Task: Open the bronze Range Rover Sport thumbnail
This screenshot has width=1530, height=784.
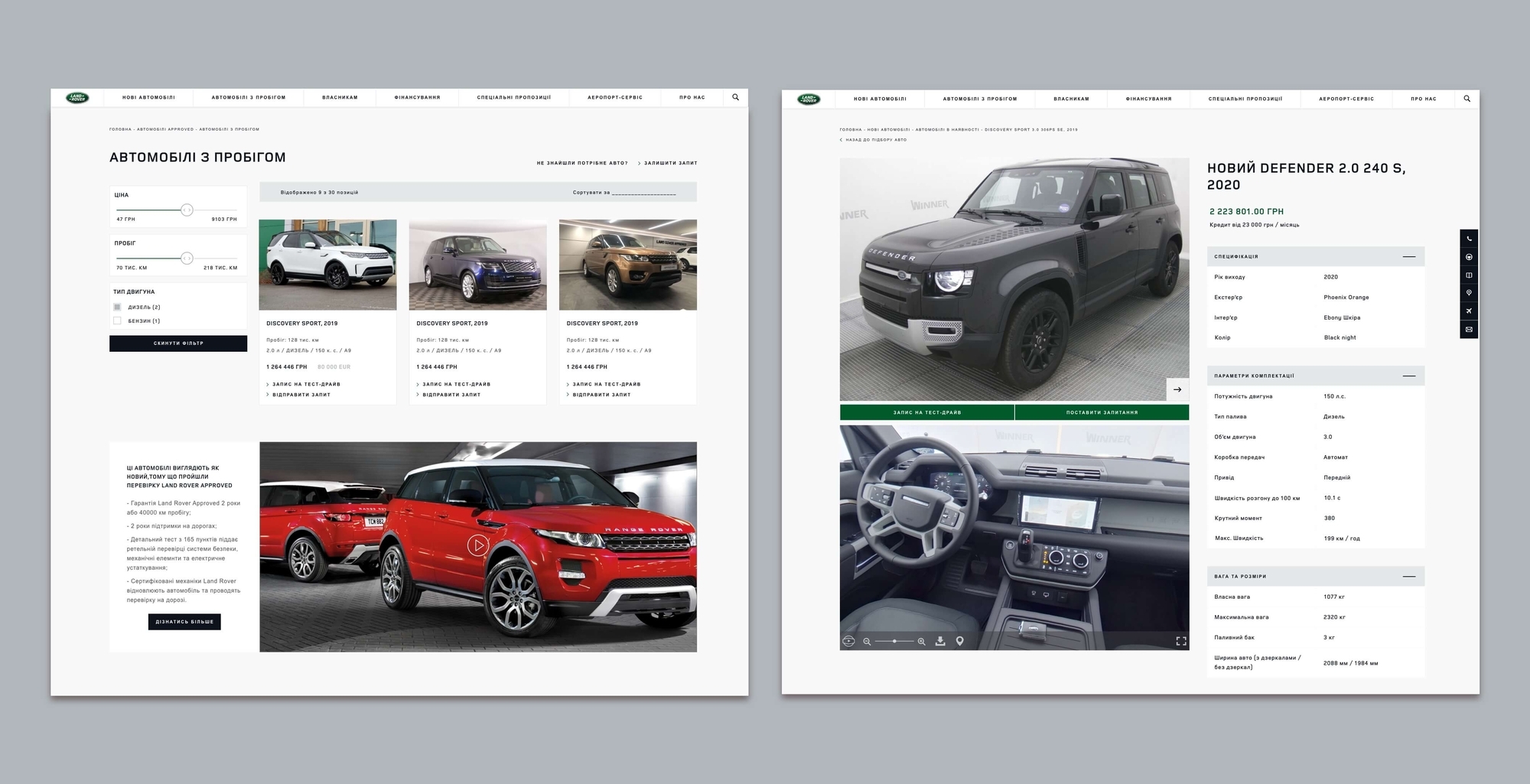Action: tap(627, 265)
